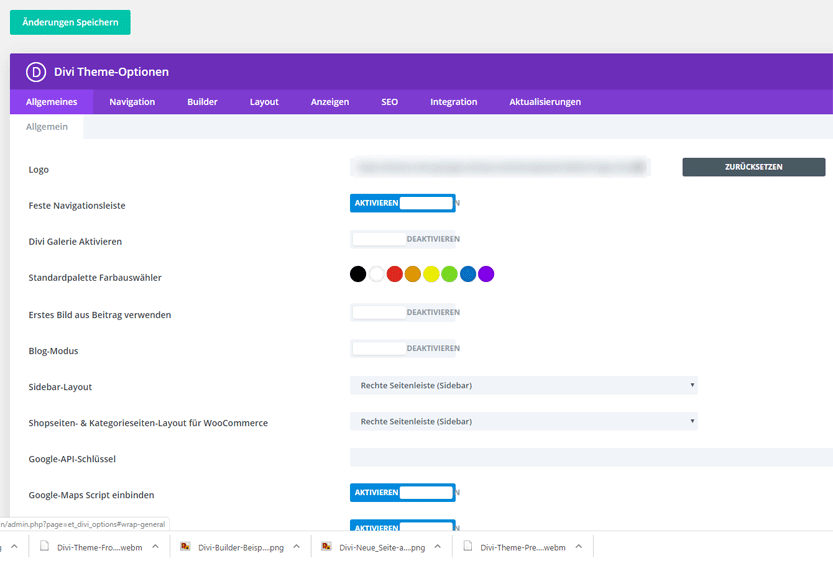The width and height of the screenshot is (833, 561).
Task: Open the Aktualisierungen tab
Action: point(545,101)
